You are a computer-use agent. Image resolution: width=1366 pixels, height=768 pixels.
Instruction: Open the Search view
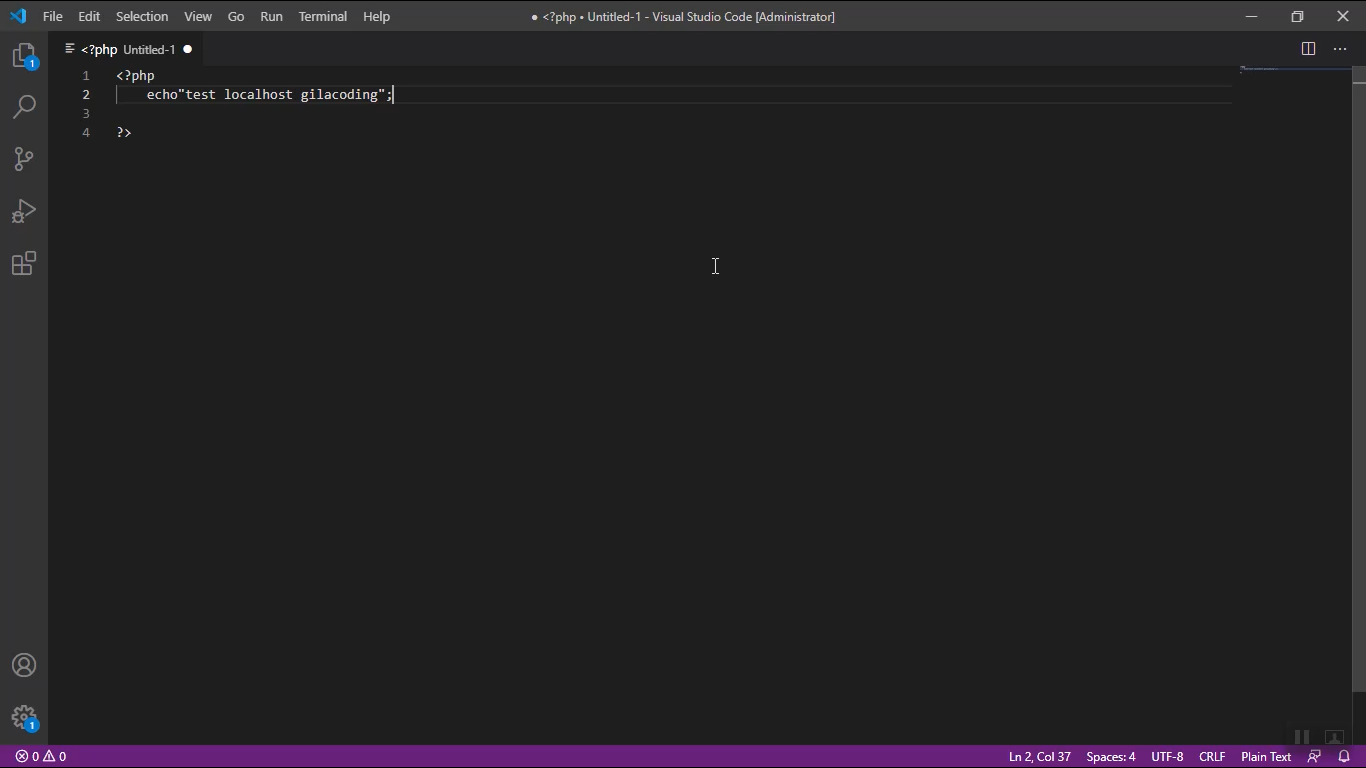(x=24, y=107)
